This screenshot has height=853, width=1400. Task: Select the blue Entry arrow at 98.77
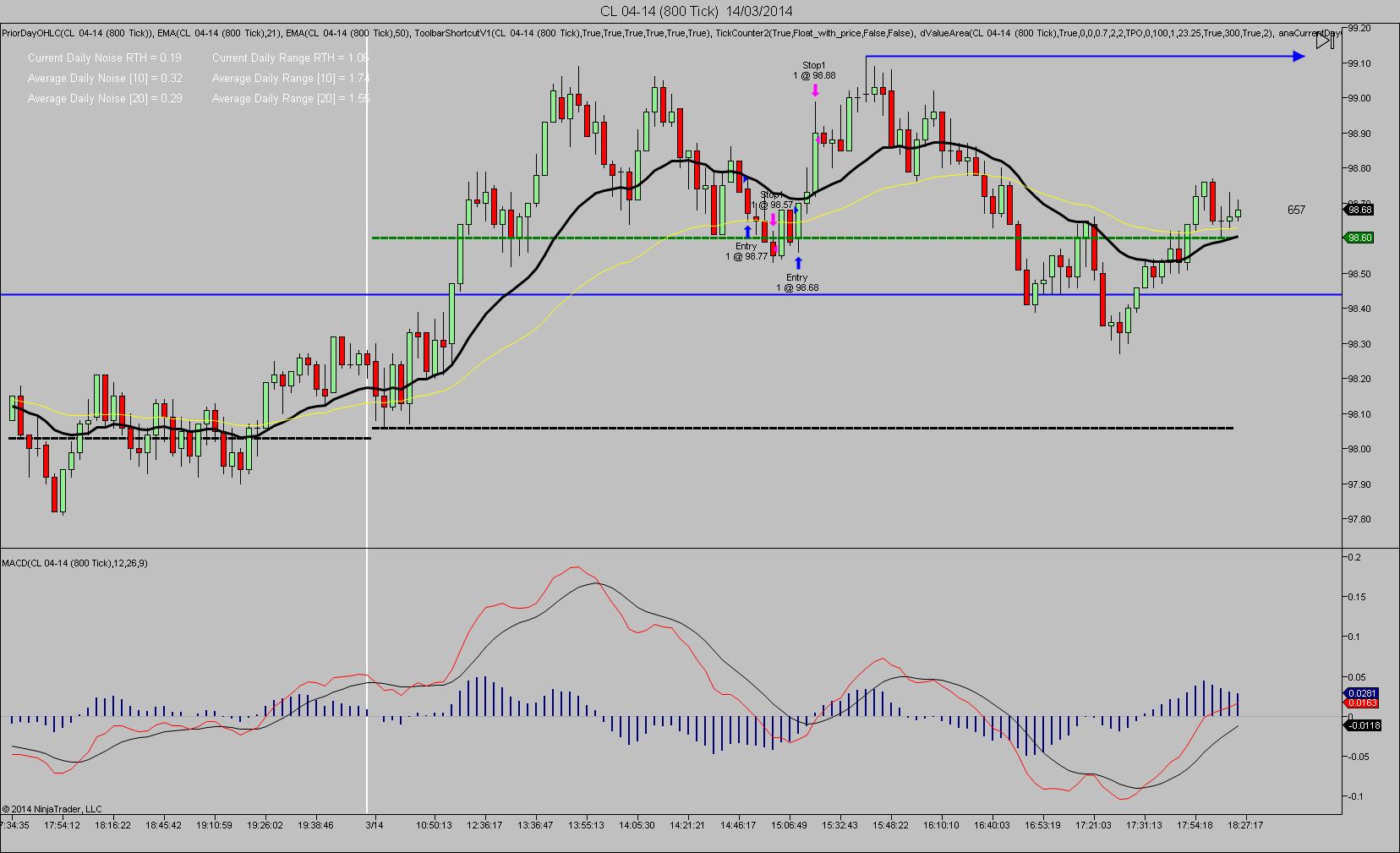pos(747,231)
